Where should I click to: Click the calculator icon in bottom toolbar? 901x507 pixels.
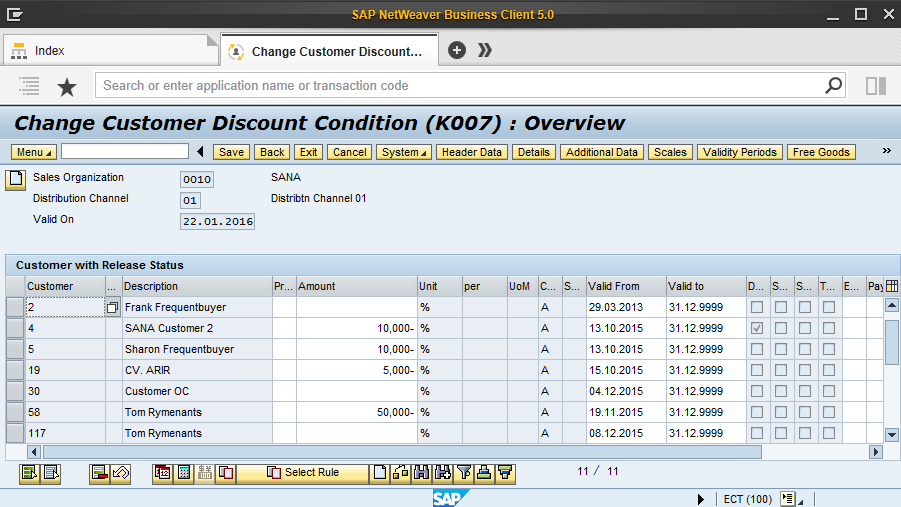(x=184, y=473)
